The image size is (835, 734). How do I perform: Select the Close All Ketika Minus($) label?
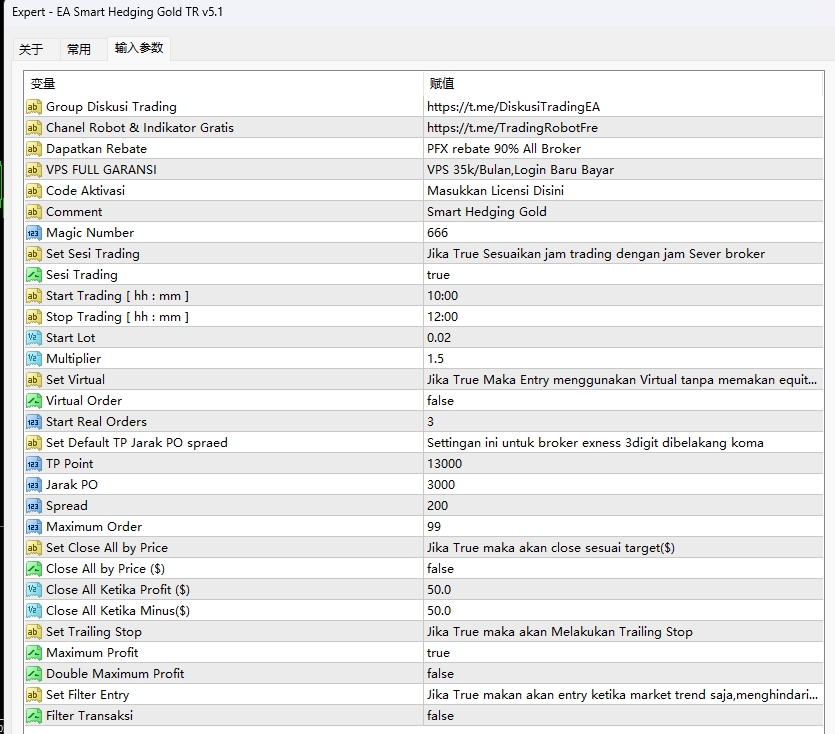tap(118, 611)
